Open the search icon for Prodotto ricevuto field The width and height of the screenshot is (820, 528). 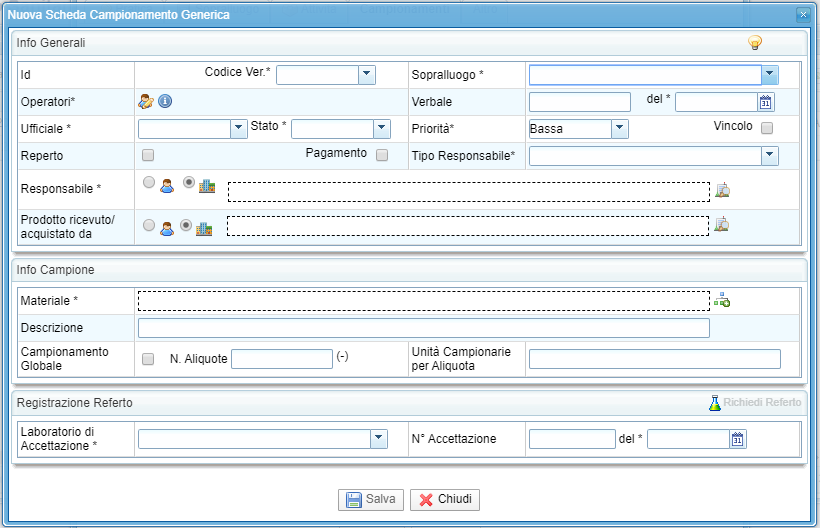722,224
